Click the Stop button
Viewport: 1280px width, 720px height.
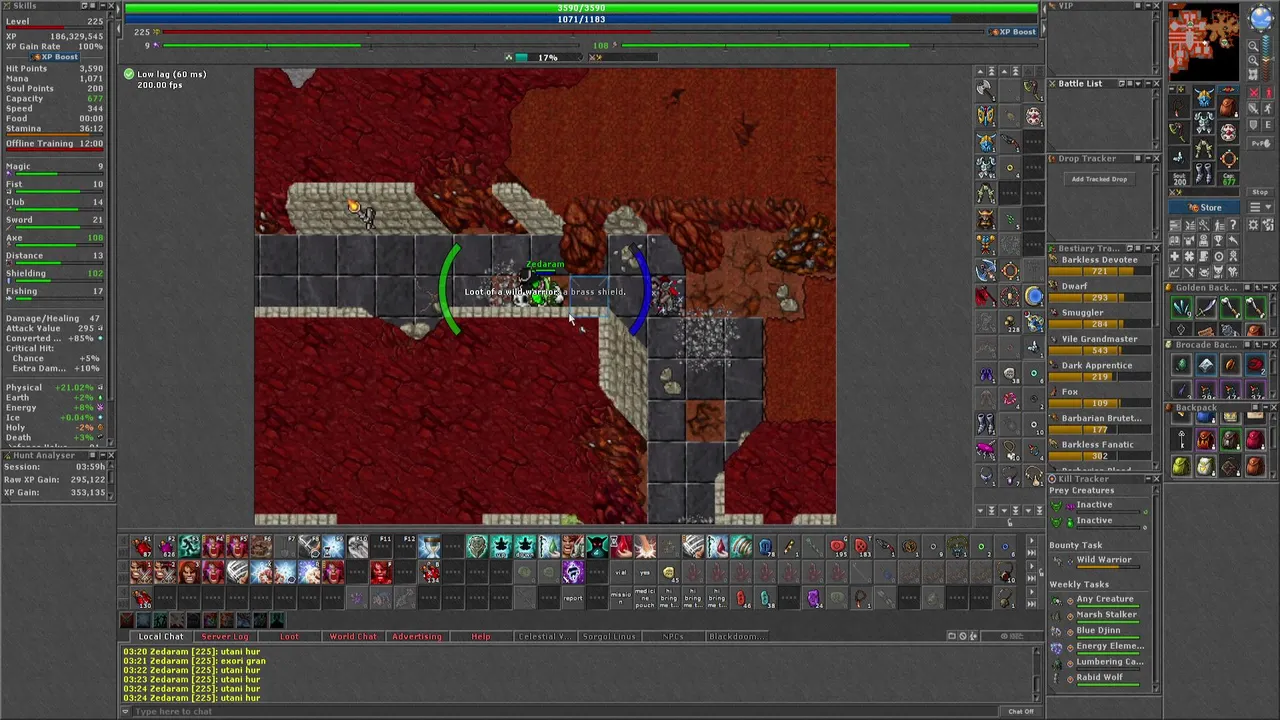pos(1260,192)
